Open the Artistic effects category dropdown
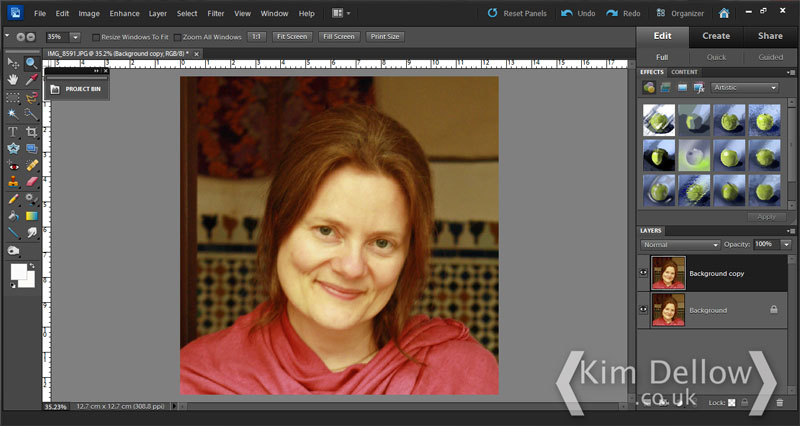800x426 pixels. click(744, 87)
